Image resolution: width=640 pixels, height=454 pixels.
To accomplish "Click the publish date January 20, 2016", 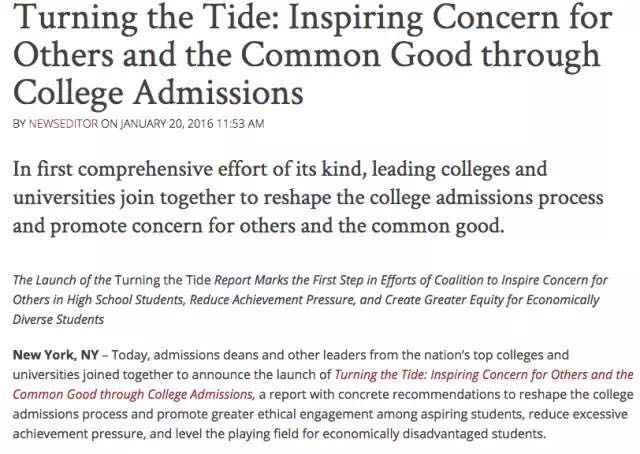I will 167,124.
